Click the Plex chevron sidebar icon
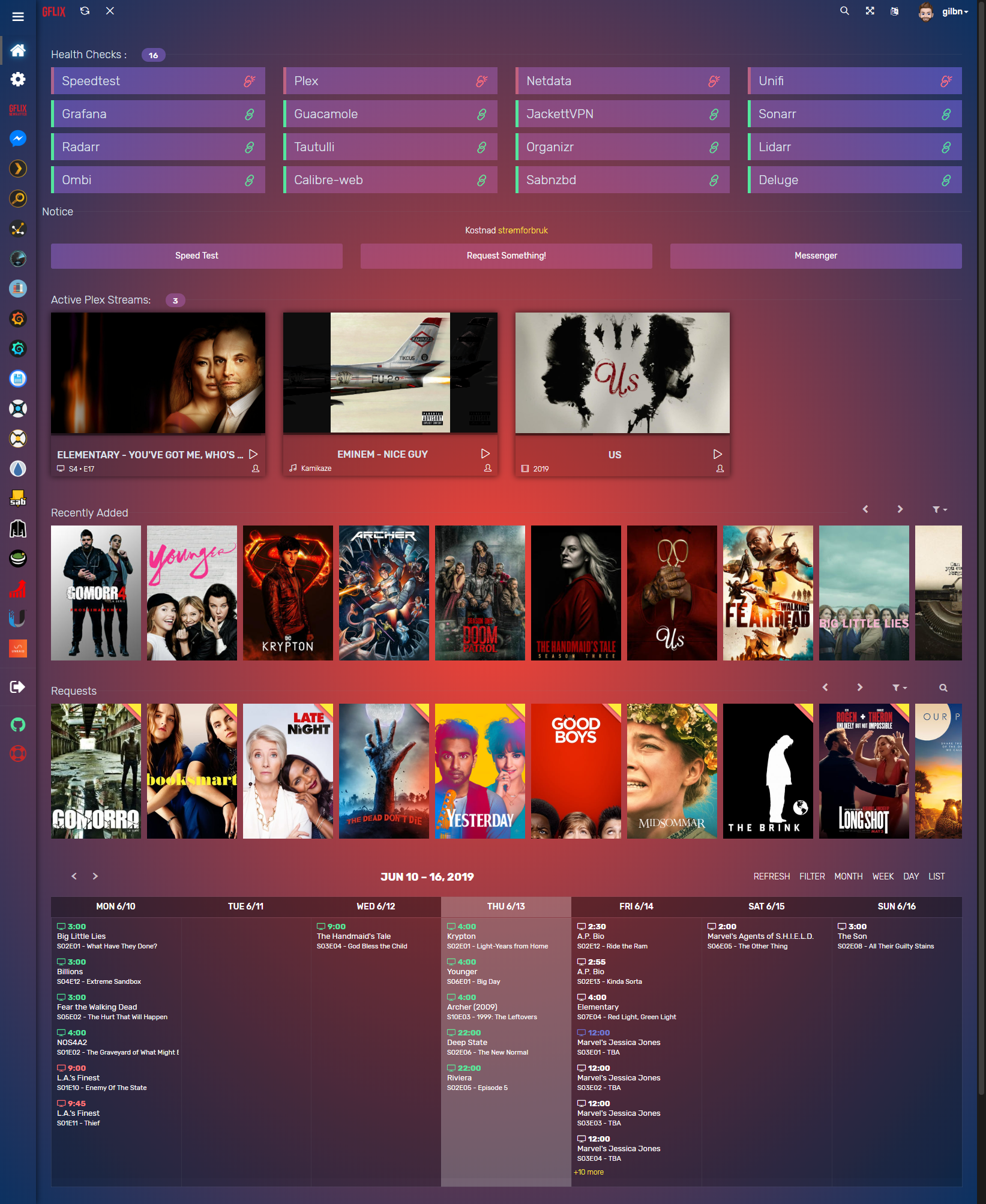The height and width of the screenshot is (1204, 986). click(x=18, y=169)
